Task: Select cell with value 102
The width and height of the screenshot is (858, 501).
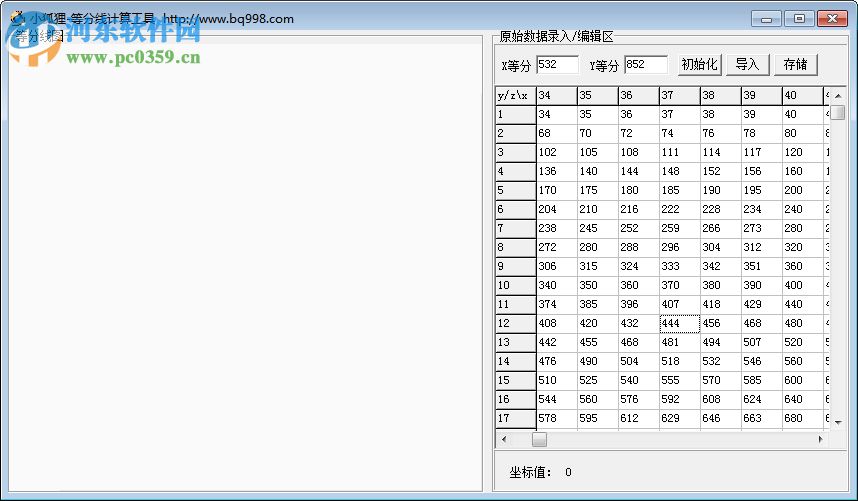Action: tap(556, 153)
